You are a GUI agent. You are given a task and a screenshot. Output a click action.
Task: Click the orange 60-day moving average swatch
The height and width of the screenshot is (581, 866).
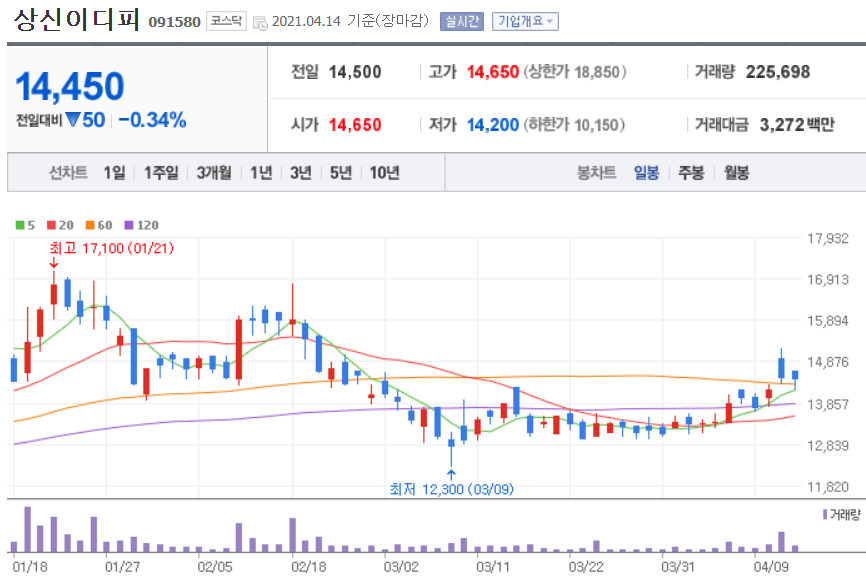(x=90, y=225)
